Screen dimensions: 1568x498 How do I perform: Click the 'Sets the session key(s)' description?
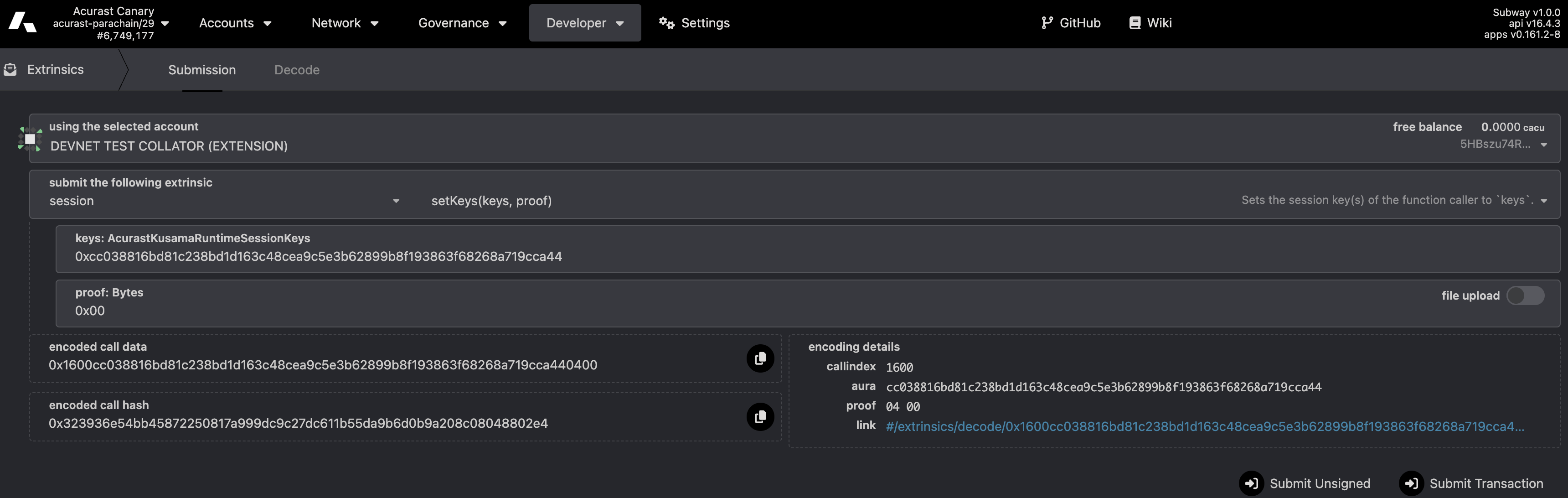pos(1387,200)
